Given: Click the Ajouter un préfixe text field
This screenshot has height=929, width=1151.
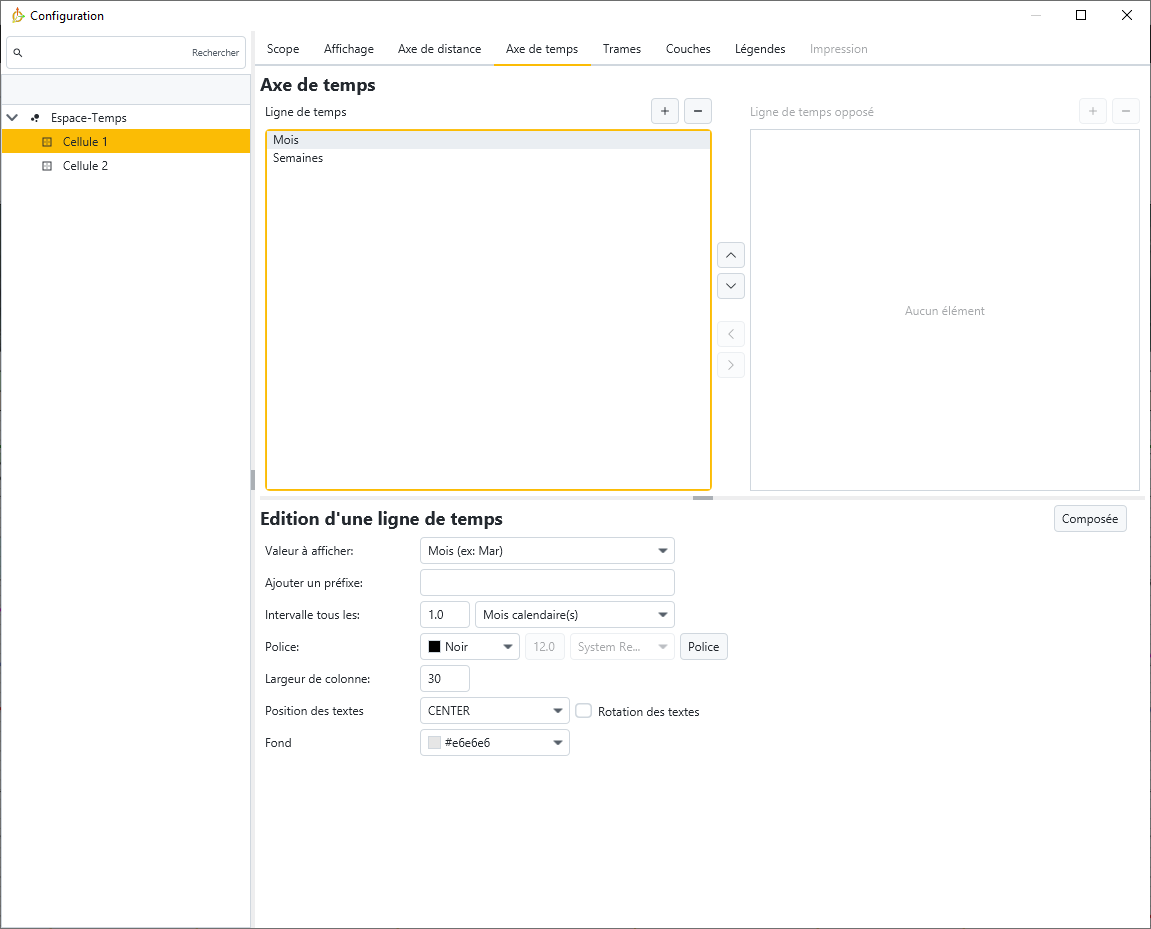Looking at the screenshot, I should [547, 583].
